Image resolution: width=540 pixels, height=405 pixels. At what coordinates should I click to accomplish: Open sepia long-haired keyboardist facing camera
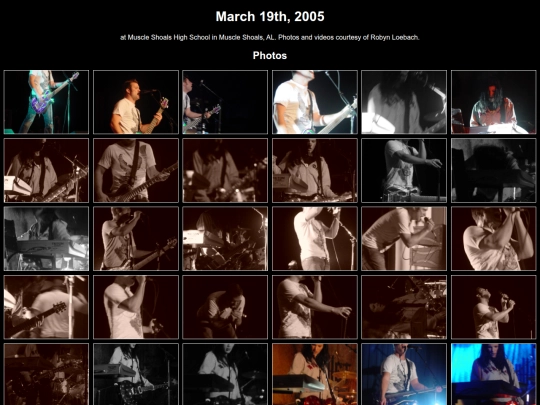[x=315, y=170]
